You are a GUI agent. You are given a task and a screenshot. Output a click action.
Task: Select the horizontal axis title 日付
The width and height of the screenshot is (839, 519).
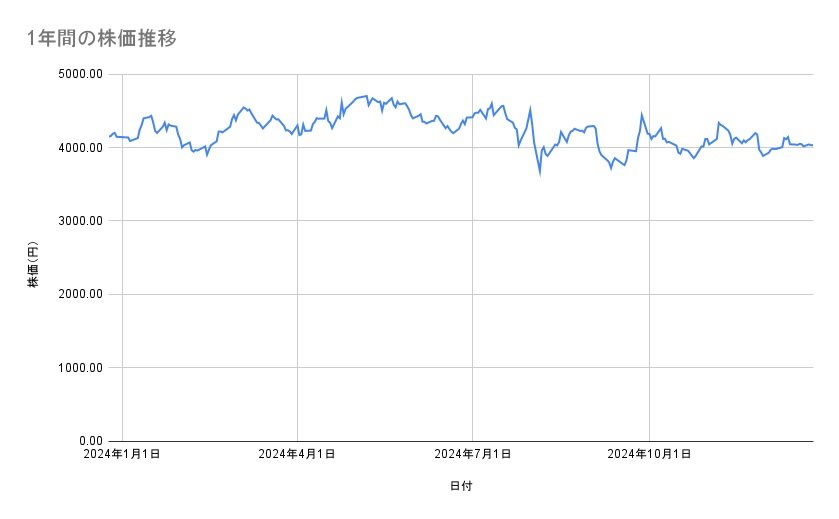[461, 486]
